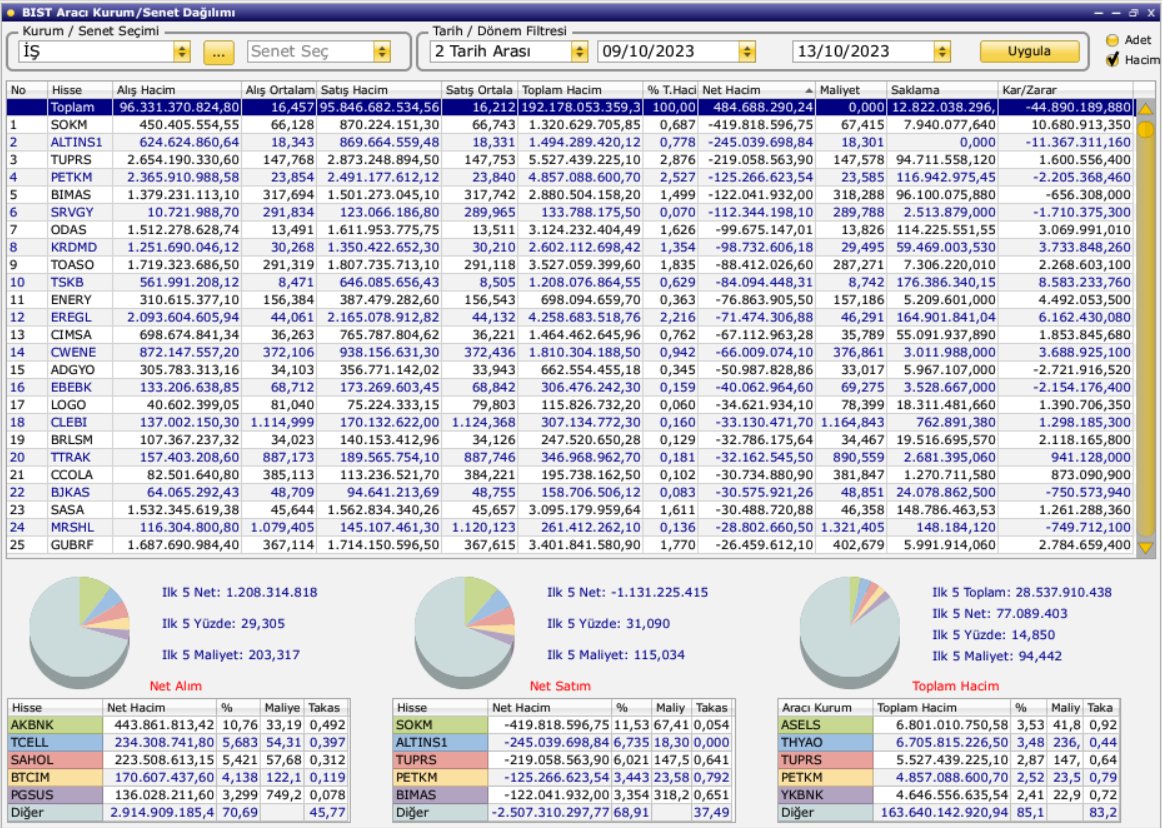Select the EREGL row
This screenshot has height=828, width=1162.
click(570, 317)
